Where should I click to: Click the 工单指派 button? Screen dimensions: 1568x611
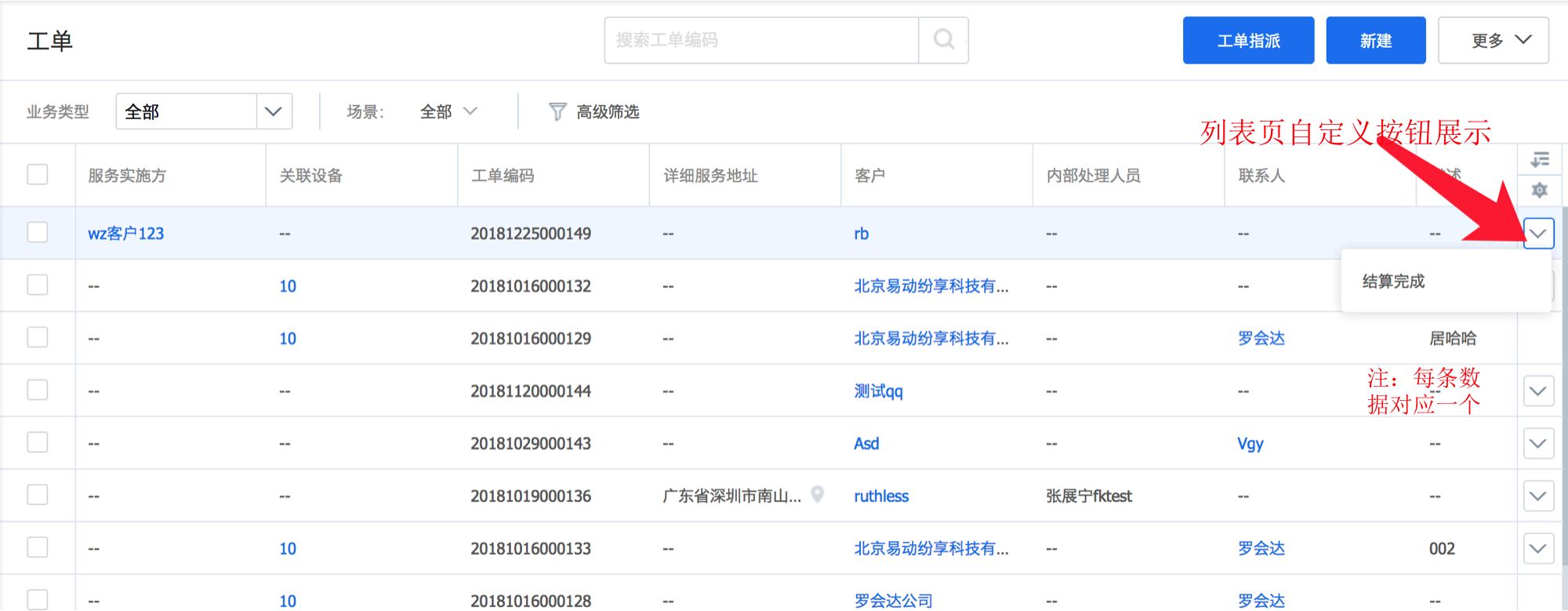(x=1248, y=40)
